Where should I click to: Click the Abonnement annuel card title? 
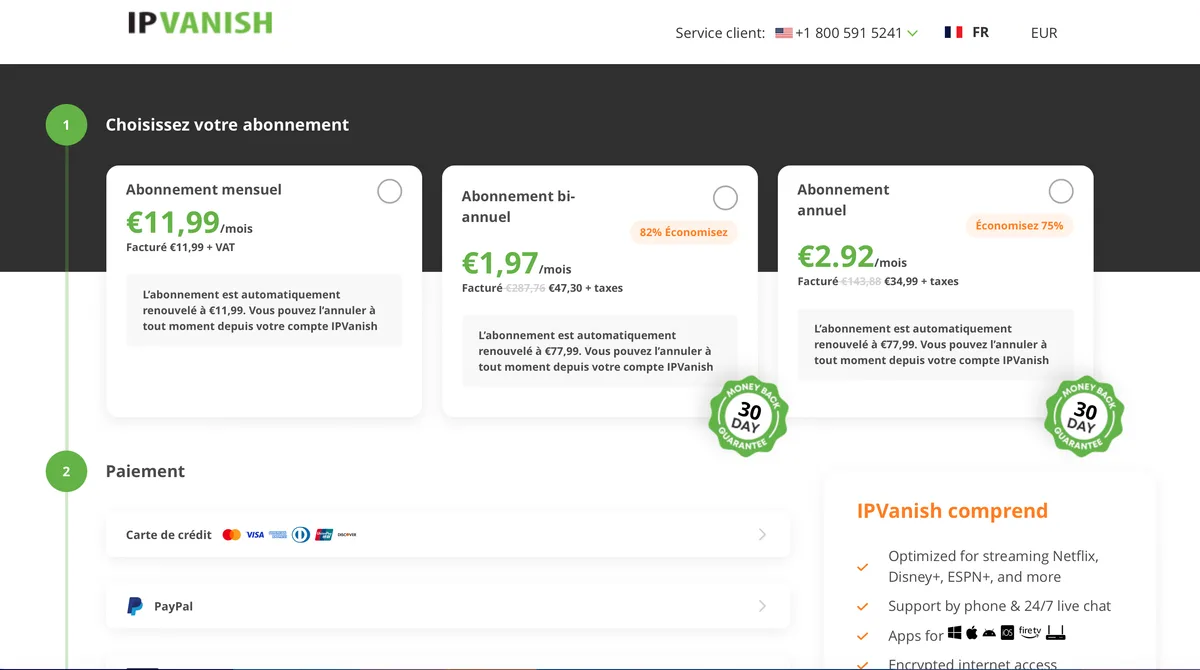(843, 200)
